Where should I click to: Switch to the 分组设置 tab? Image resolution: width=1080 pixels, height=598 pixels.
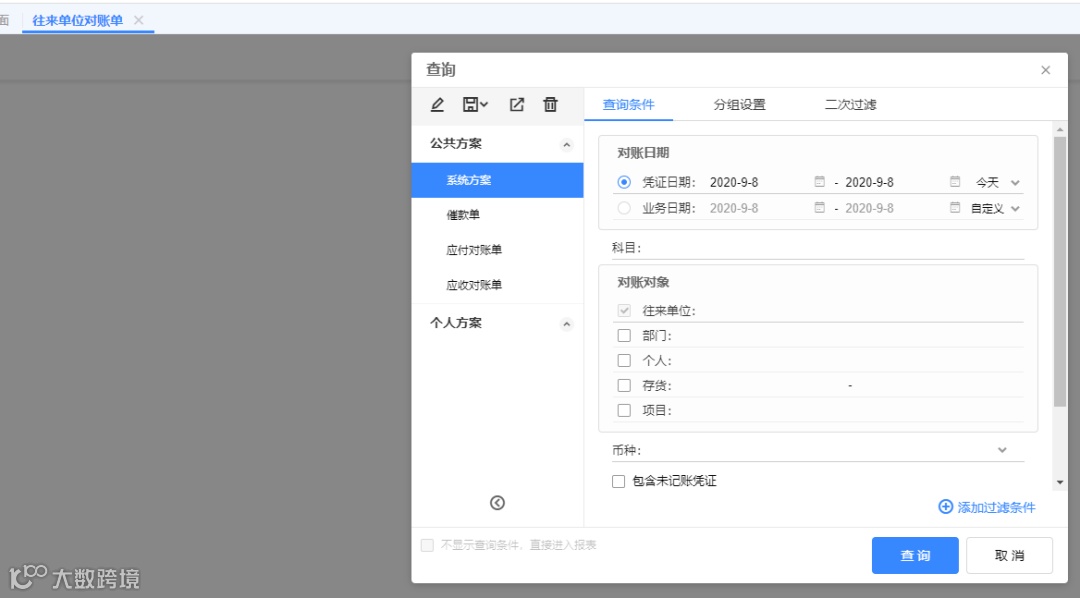tap(739, 105)
